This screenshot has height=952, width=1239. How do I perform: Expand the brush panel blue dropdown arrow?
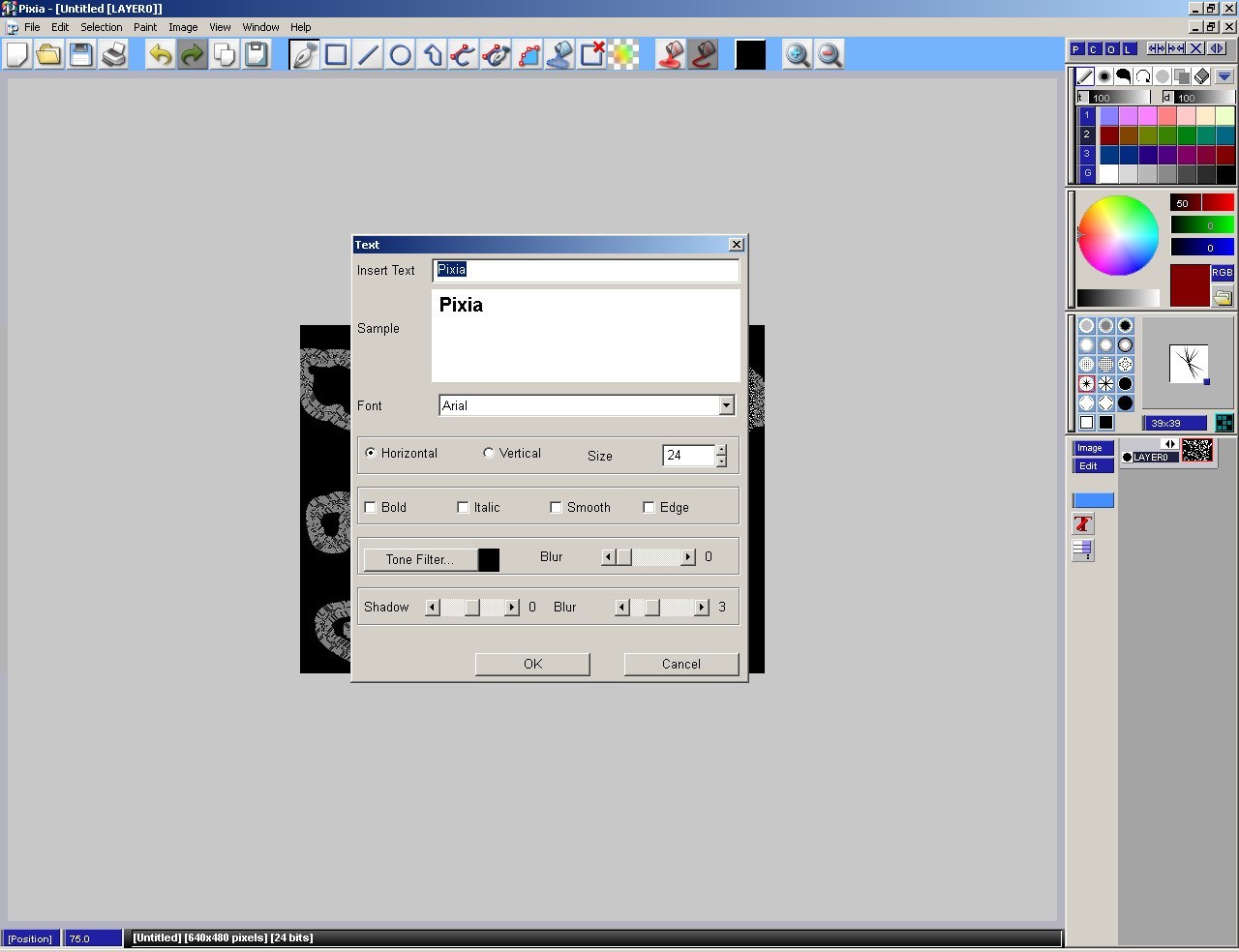coord(1224,75)
